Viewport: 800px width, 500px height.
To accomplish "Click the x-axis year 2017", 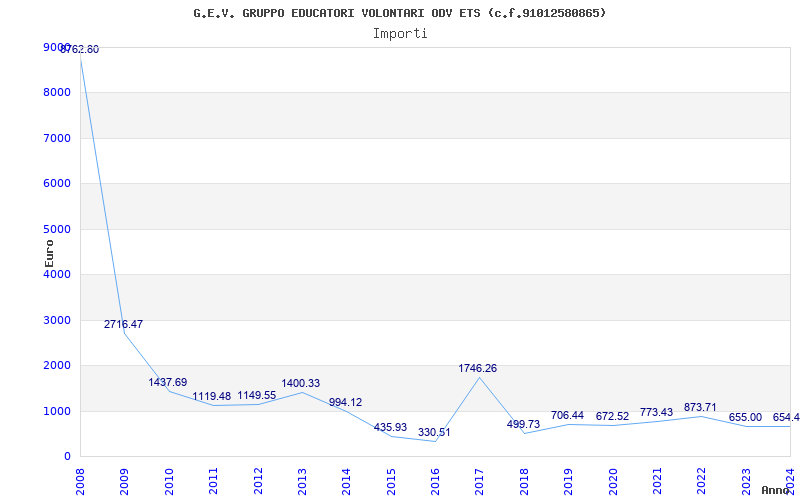I will (x=479, y=481).
